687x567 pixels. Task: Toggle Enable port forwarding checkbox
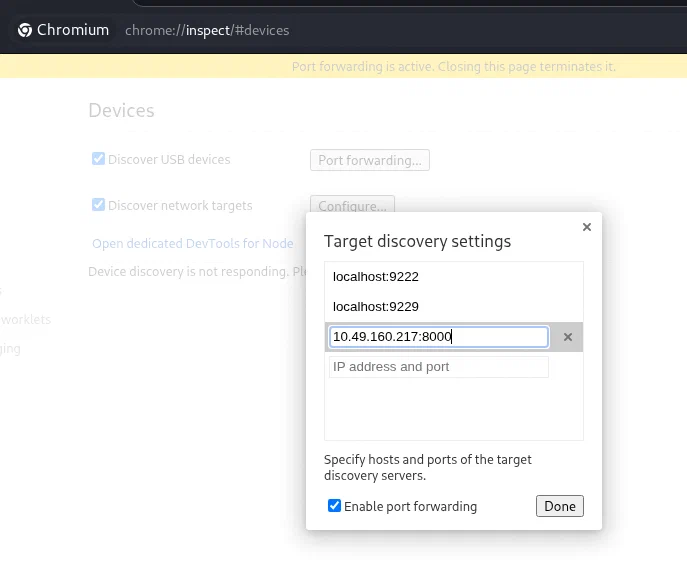point(334,506)
